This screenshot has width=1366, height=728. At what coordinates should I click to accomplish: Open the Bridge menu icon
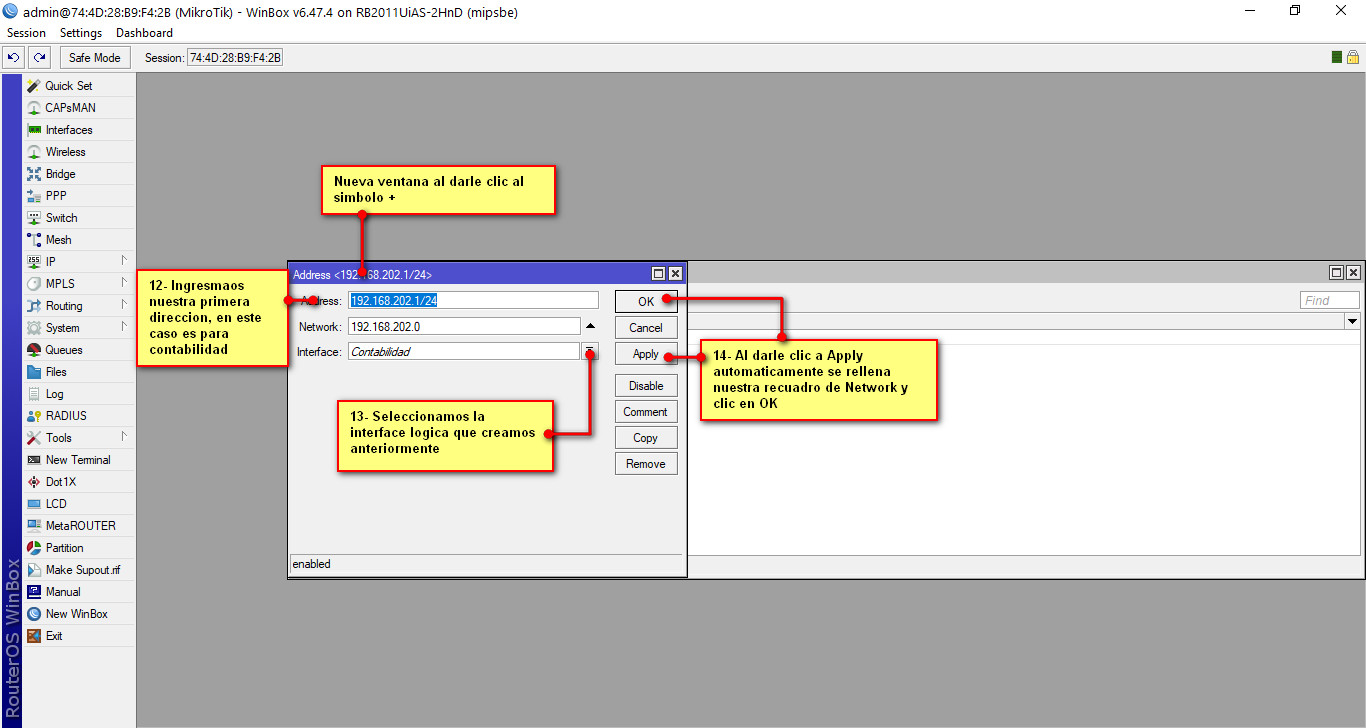click(34, 174)
